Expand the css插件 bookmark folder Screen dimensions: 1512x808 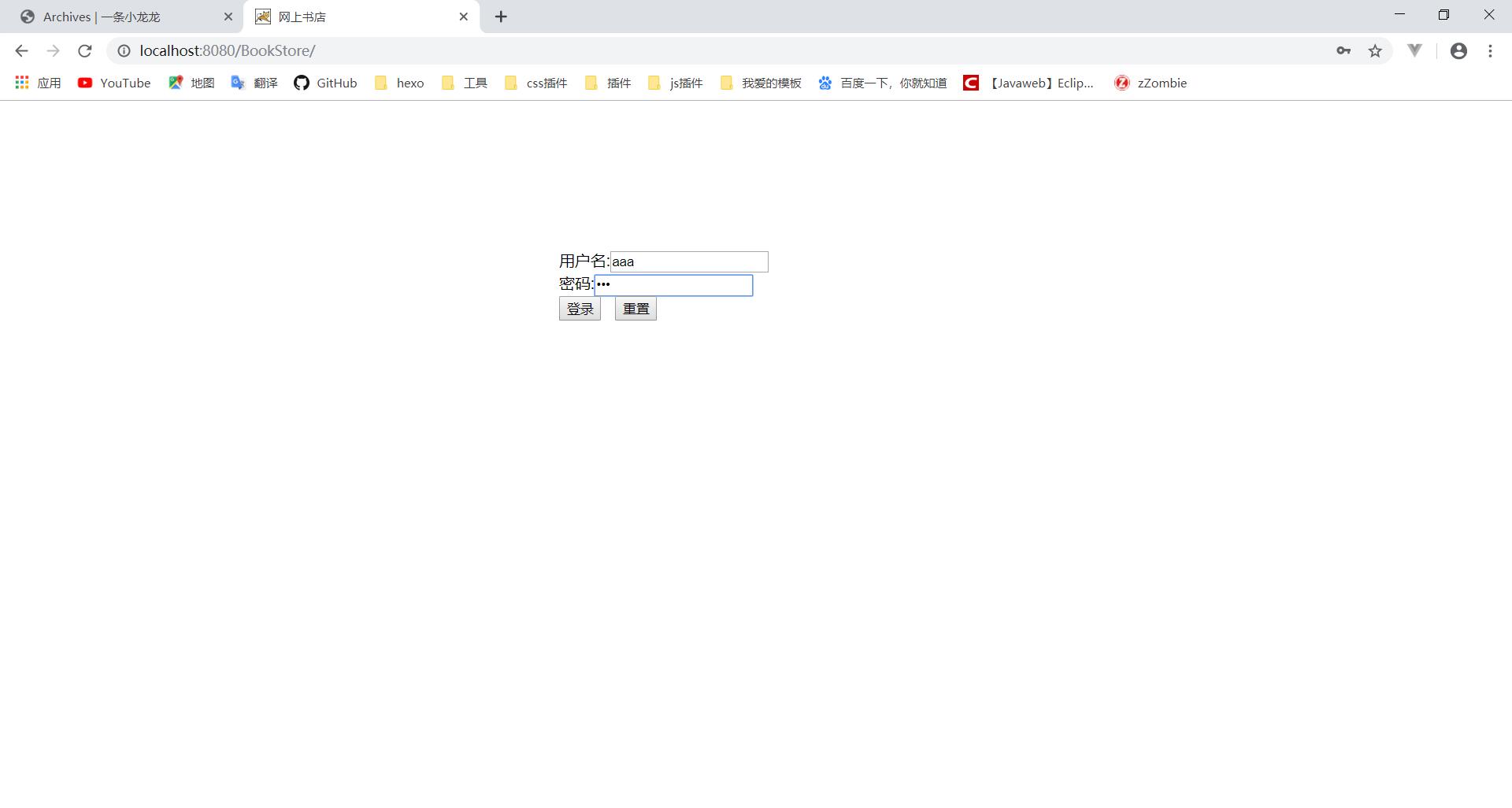tap(536, 83)
